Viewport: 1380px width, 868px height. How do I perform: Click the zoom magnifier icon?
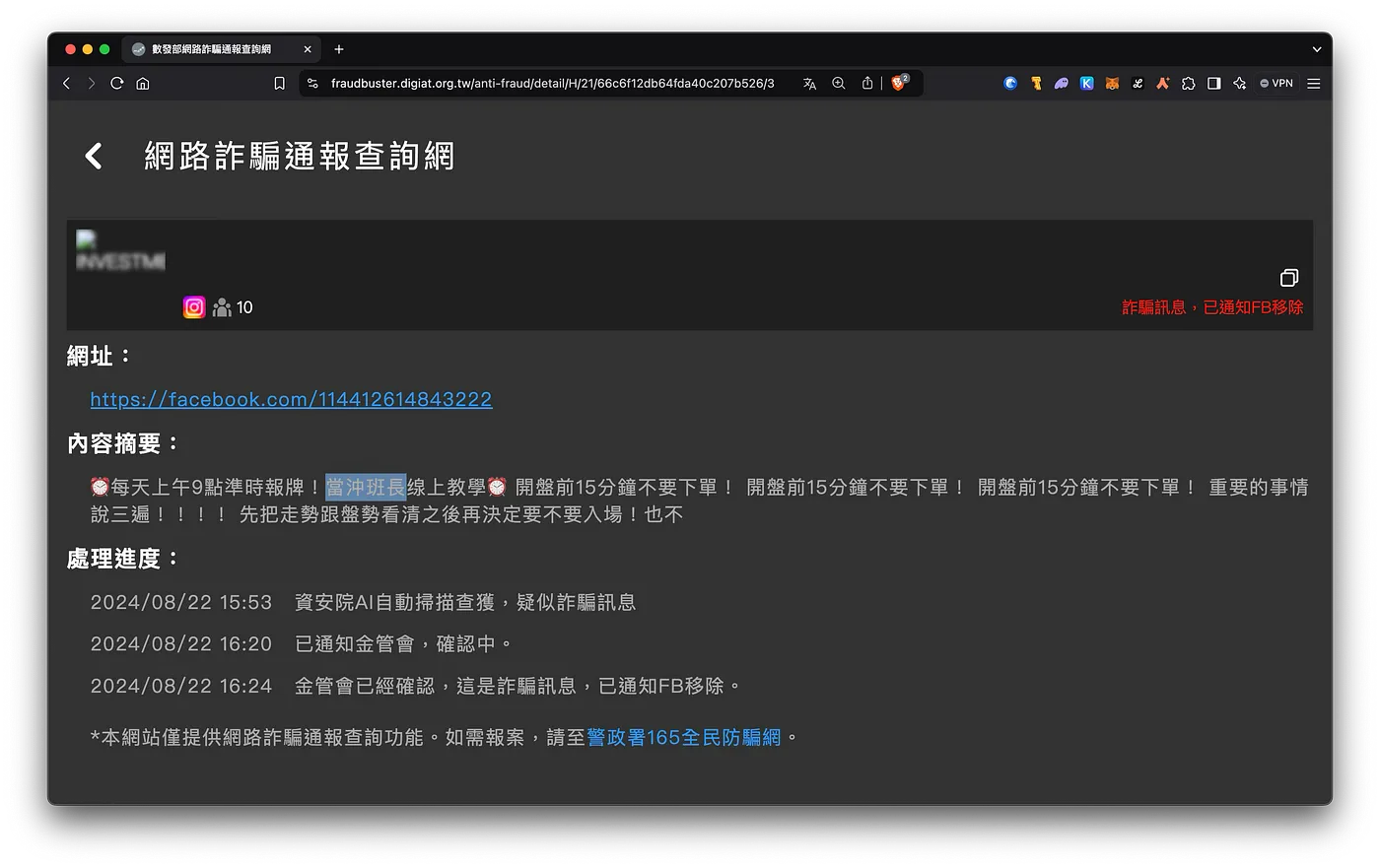click(x=839, y=84)
